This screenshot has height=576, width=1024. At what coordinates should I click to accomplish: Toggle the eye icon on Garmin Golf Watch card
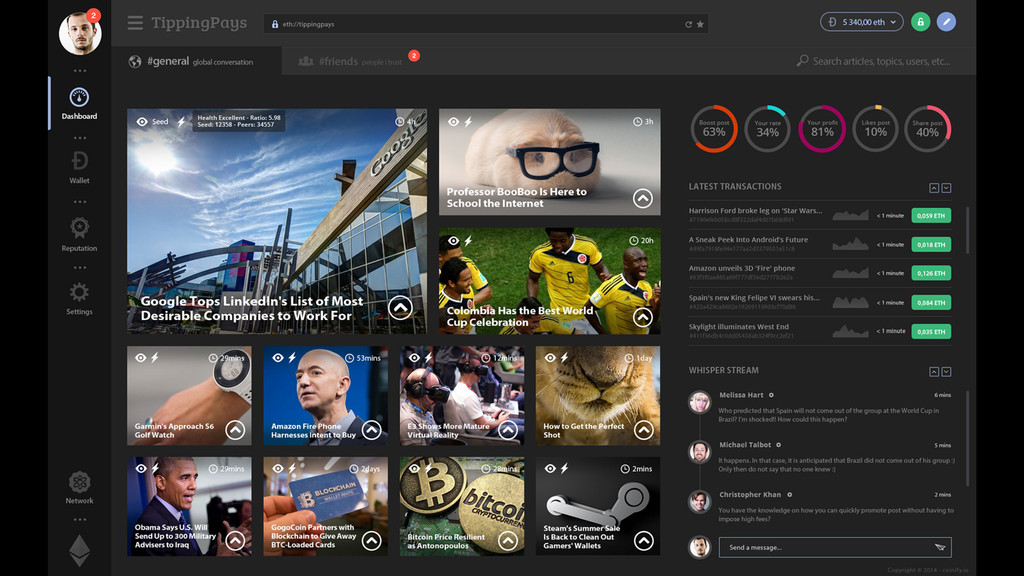click(140, 357)
